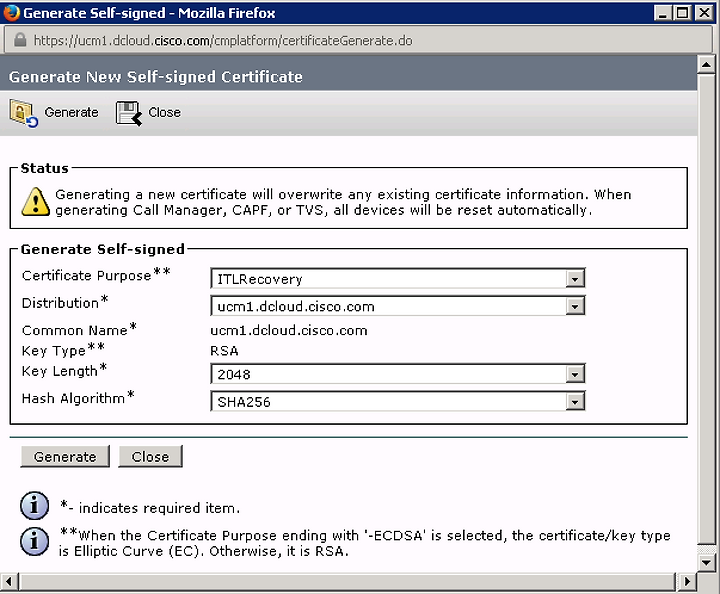Click the horizontal scrollbar left arrow
Image resolution: width=720 pixels, height=594 pixels.
tap(9, 582)
